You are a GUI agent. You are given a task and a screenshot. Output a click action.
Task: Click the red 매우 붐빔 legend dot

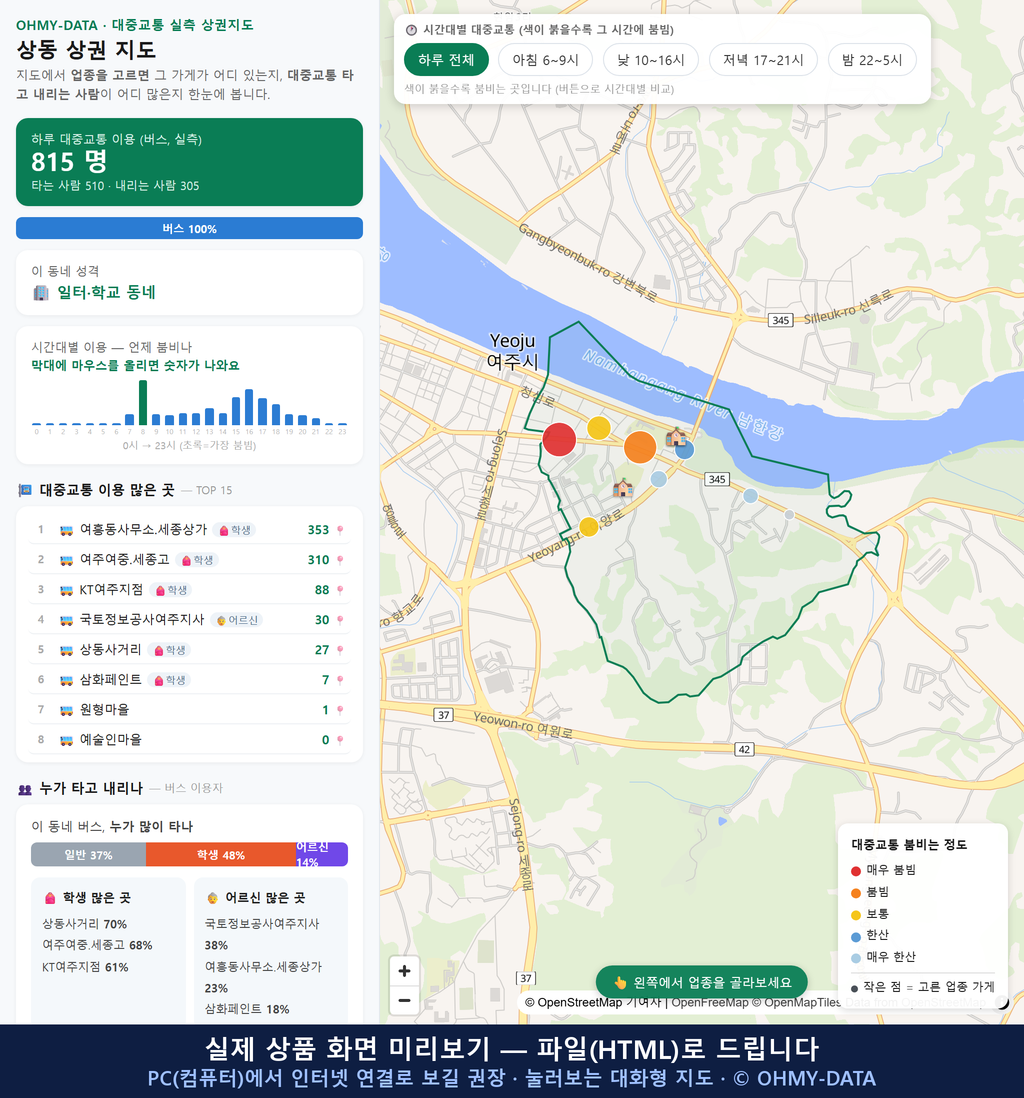pyautogui.click(x=855, y=871)
